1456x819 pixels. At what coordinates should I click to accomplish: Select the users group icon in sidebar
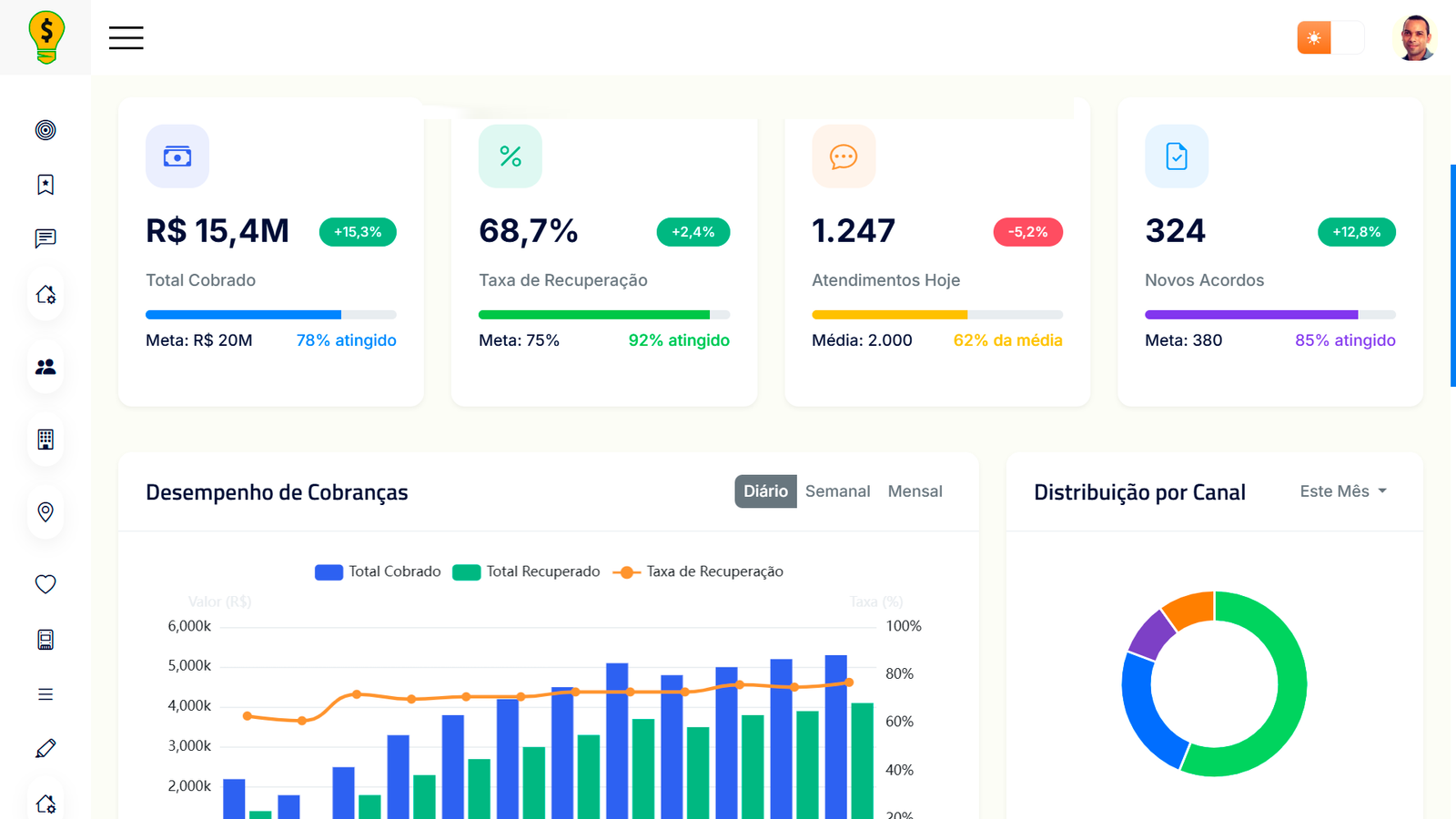pos(45,367)
